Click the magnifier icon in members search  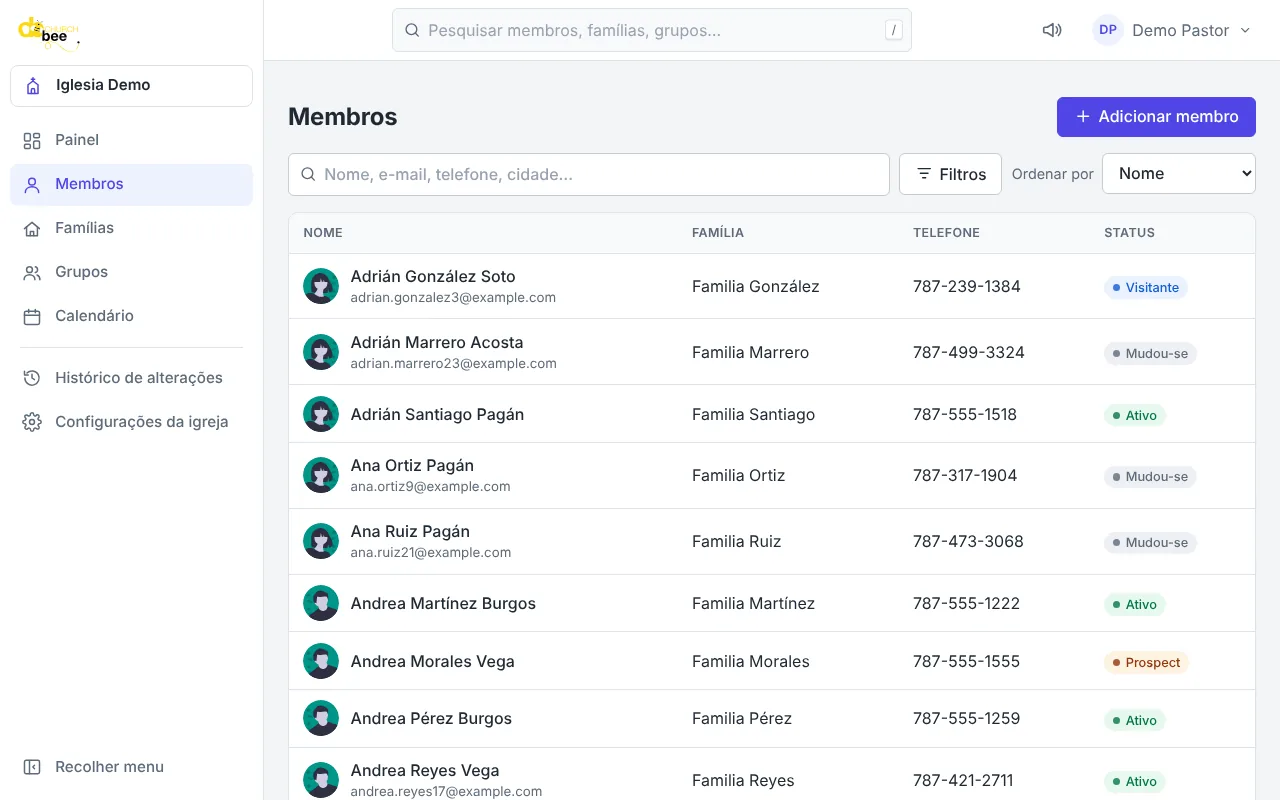click(308, 174)
